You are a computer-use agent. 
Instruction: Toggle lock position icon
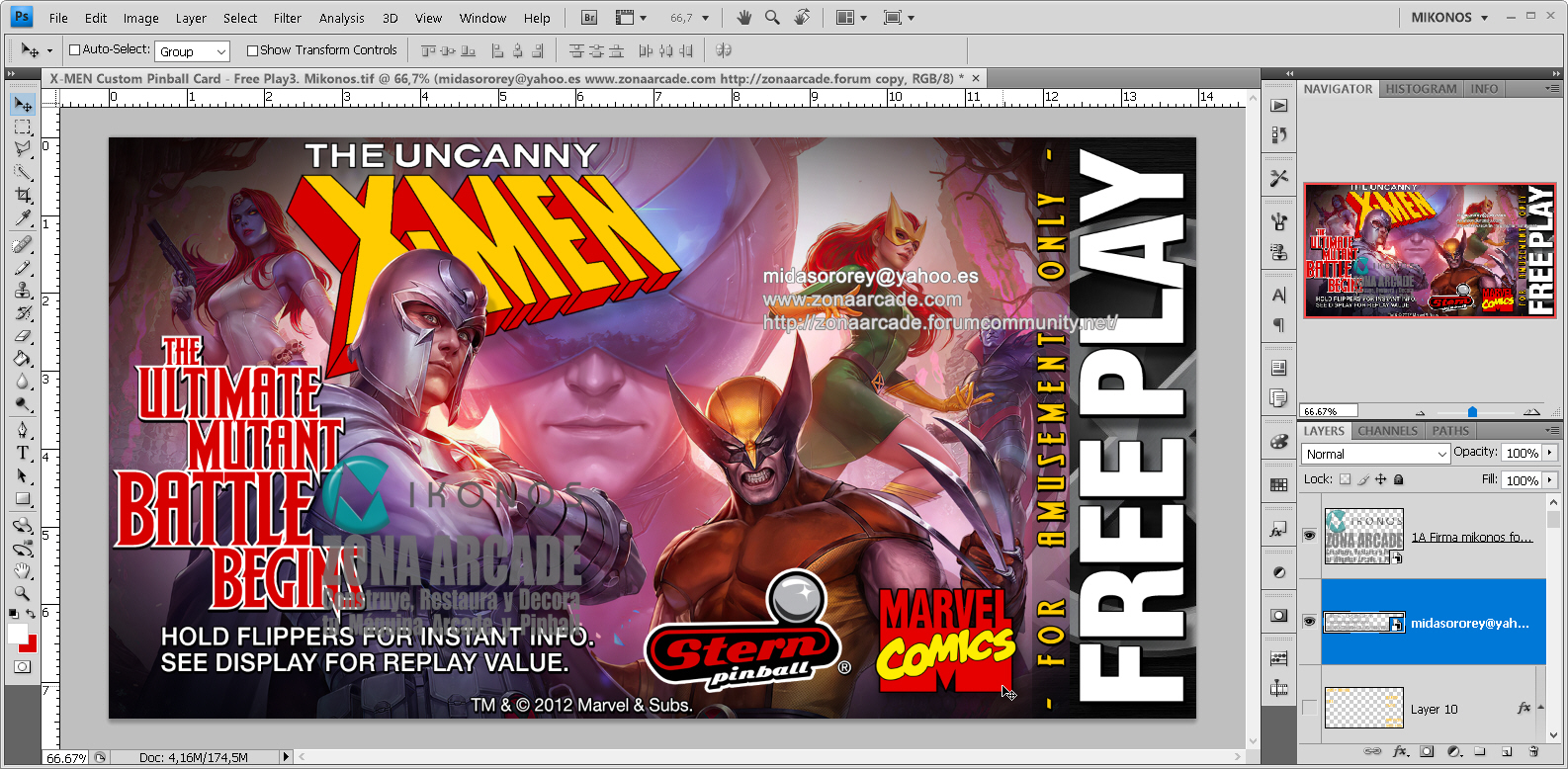coord(1381,479)
